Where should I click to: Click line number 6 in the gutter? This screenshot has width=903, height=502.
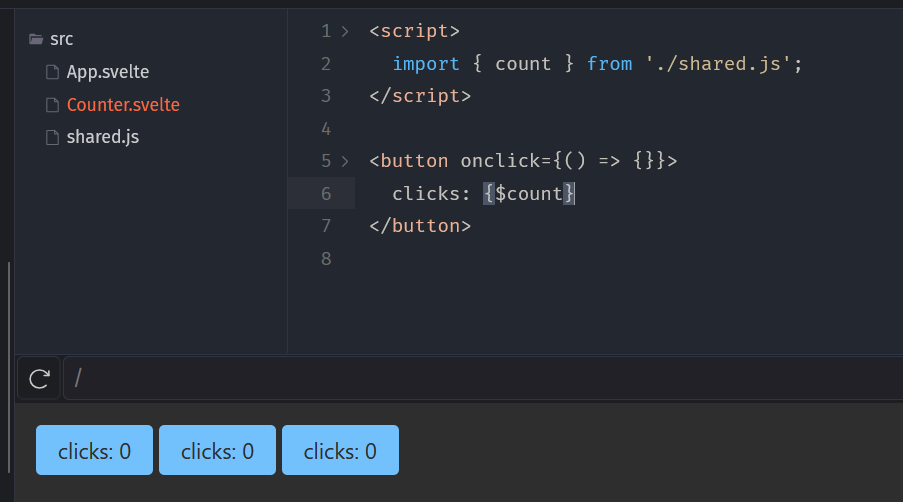325,194
